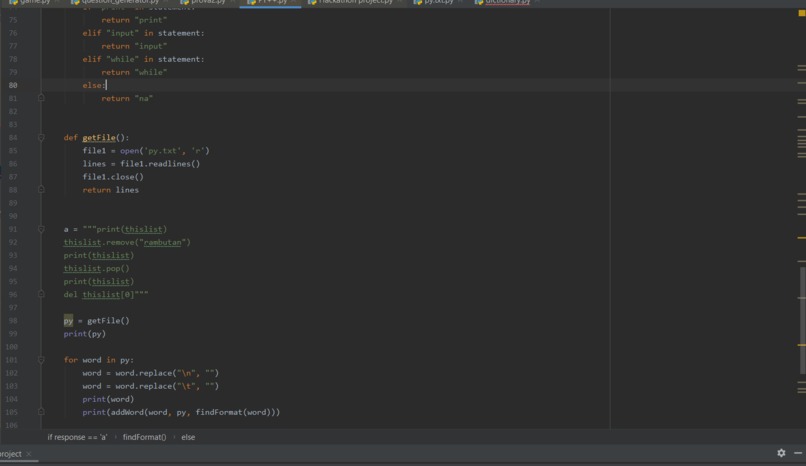
Task: Toggle fold end marker at line 96
Action: pos(41,294)
